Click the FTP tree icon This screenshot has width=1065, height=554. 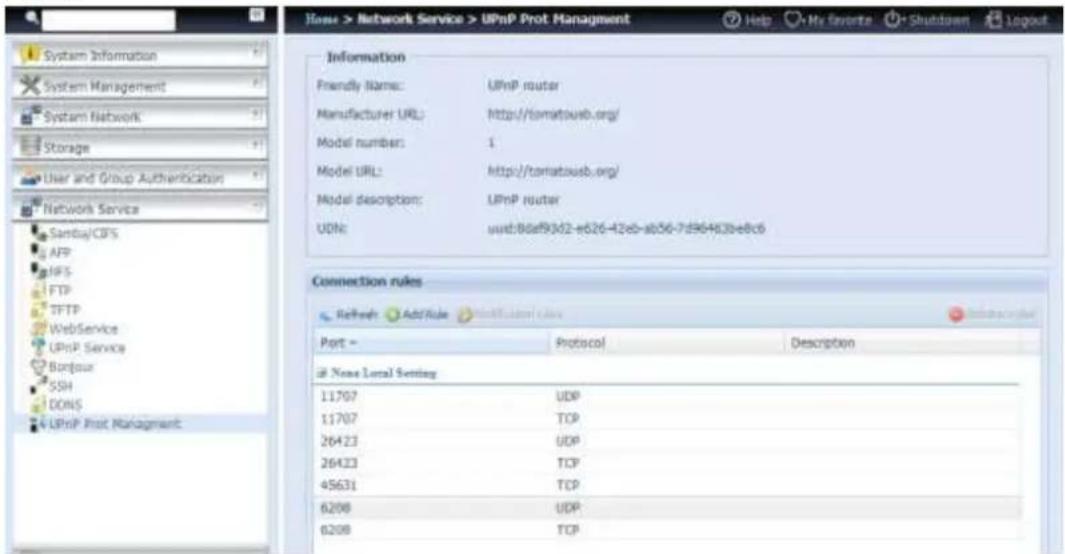[x=39, y=290]
